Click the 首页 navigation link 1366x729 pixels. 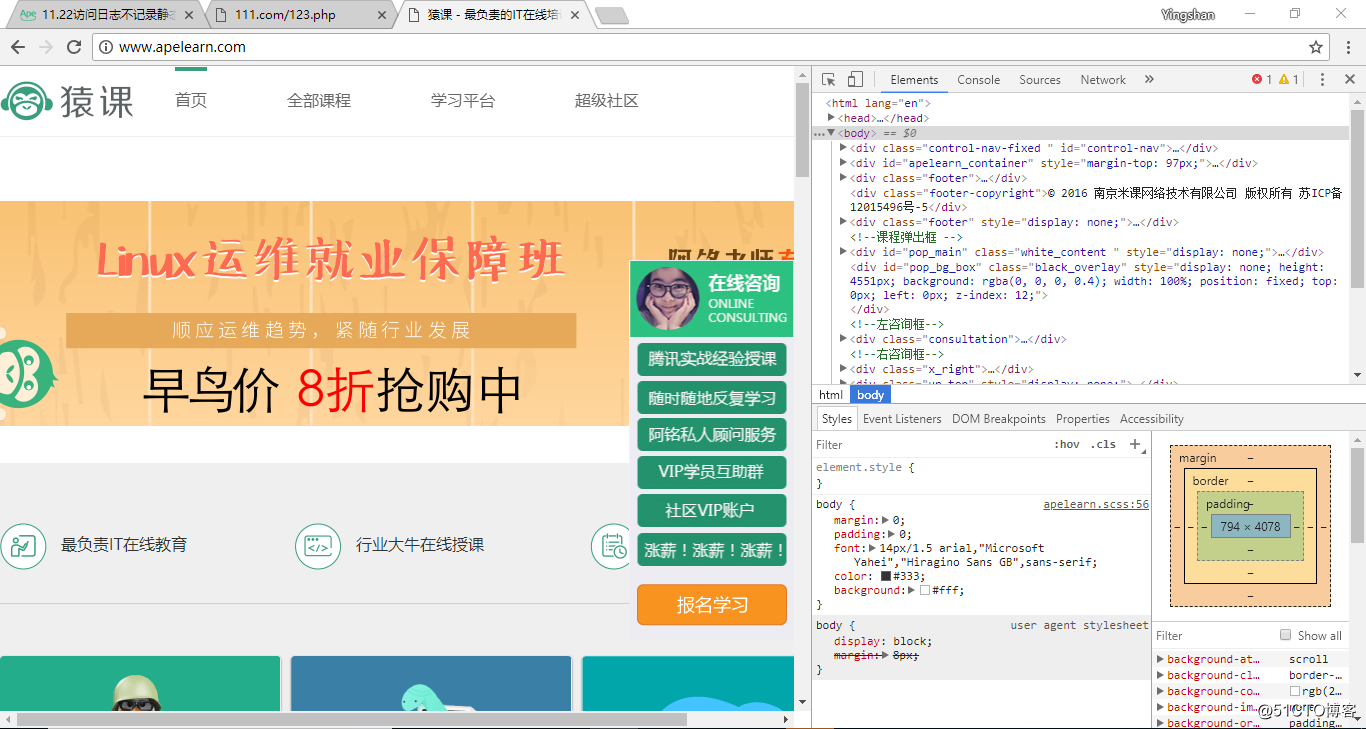pos(191,101)
